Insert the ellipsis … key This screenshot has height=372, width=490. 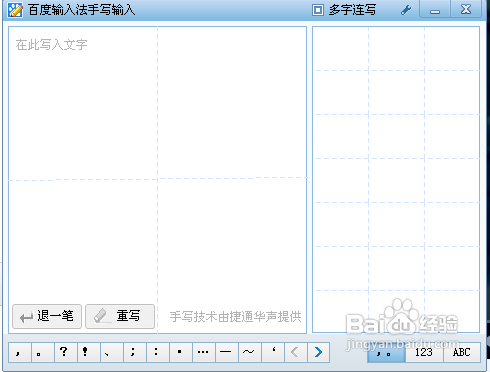coord(204,352)
